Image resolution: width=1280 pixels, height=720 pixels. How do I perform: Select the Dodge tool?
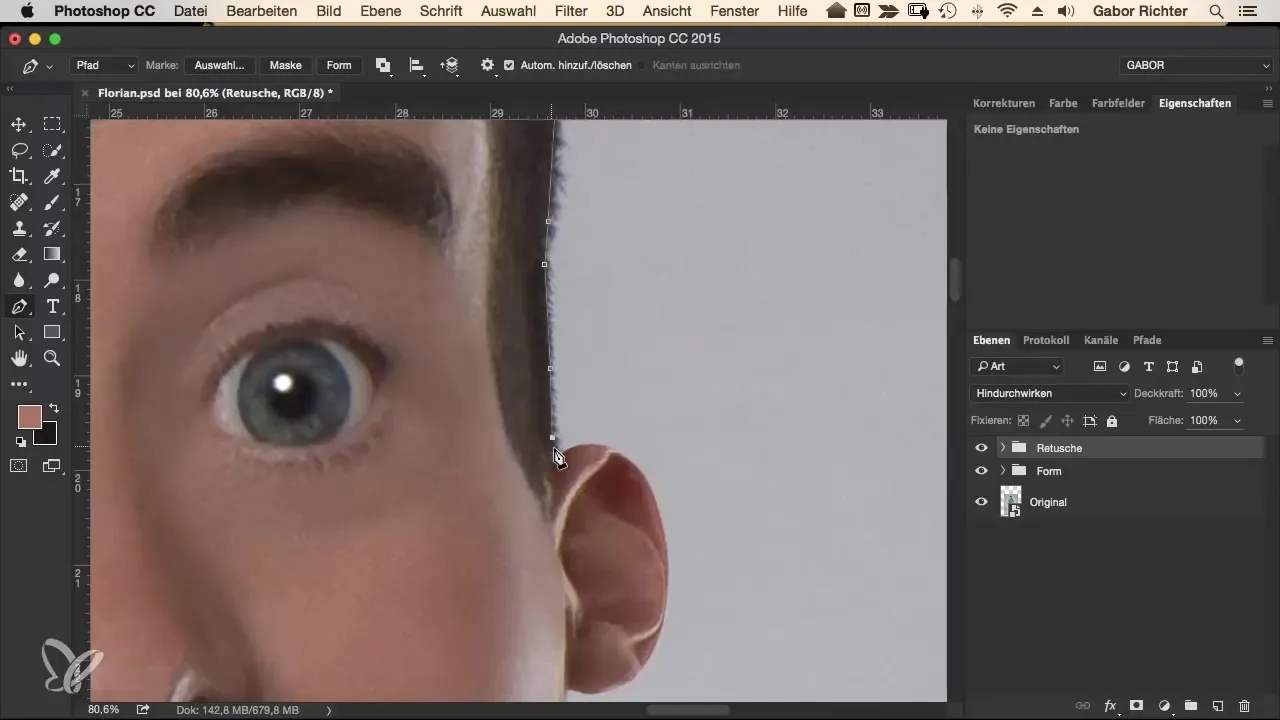tap(52, 281)
